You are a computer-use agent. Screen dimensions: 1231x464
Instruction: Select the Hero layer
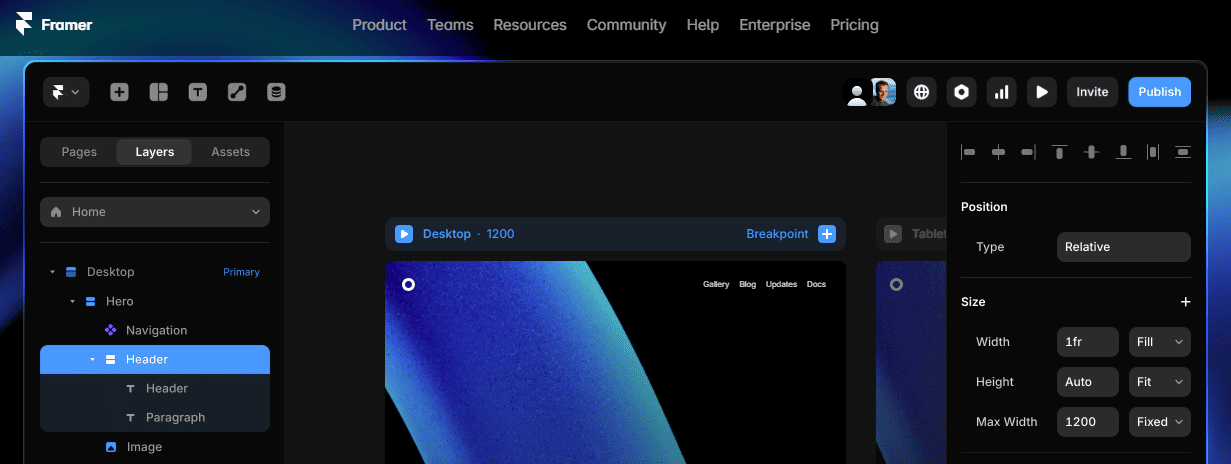coord(155,301)
